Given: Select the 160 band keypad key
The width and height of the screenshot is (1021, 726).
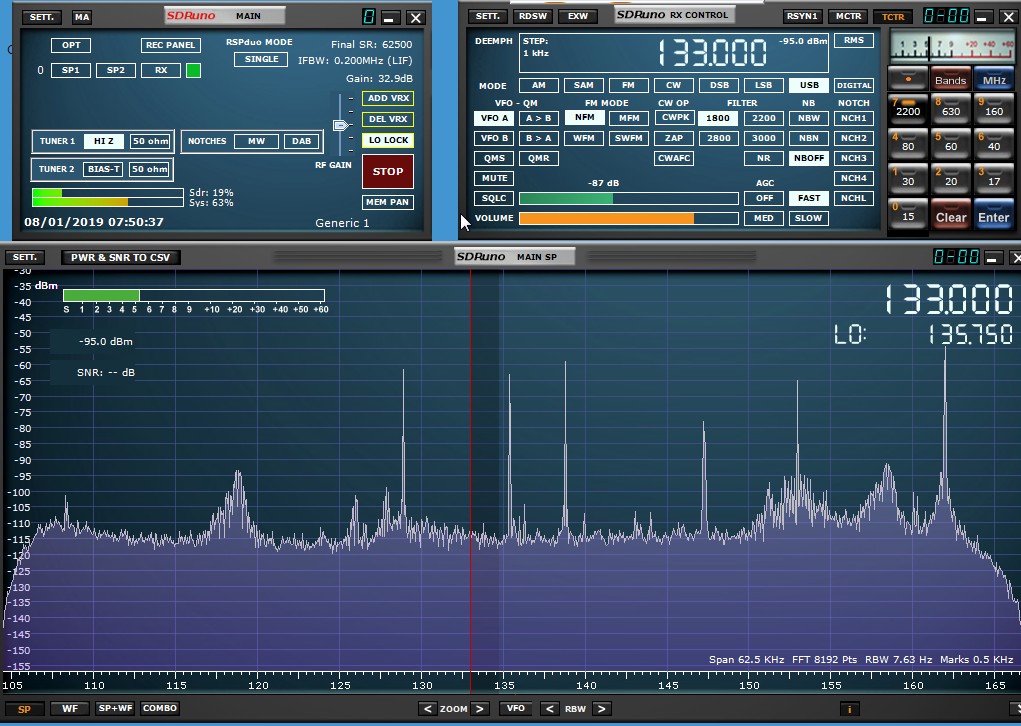Looking at the screenshot, I should 994,108.
